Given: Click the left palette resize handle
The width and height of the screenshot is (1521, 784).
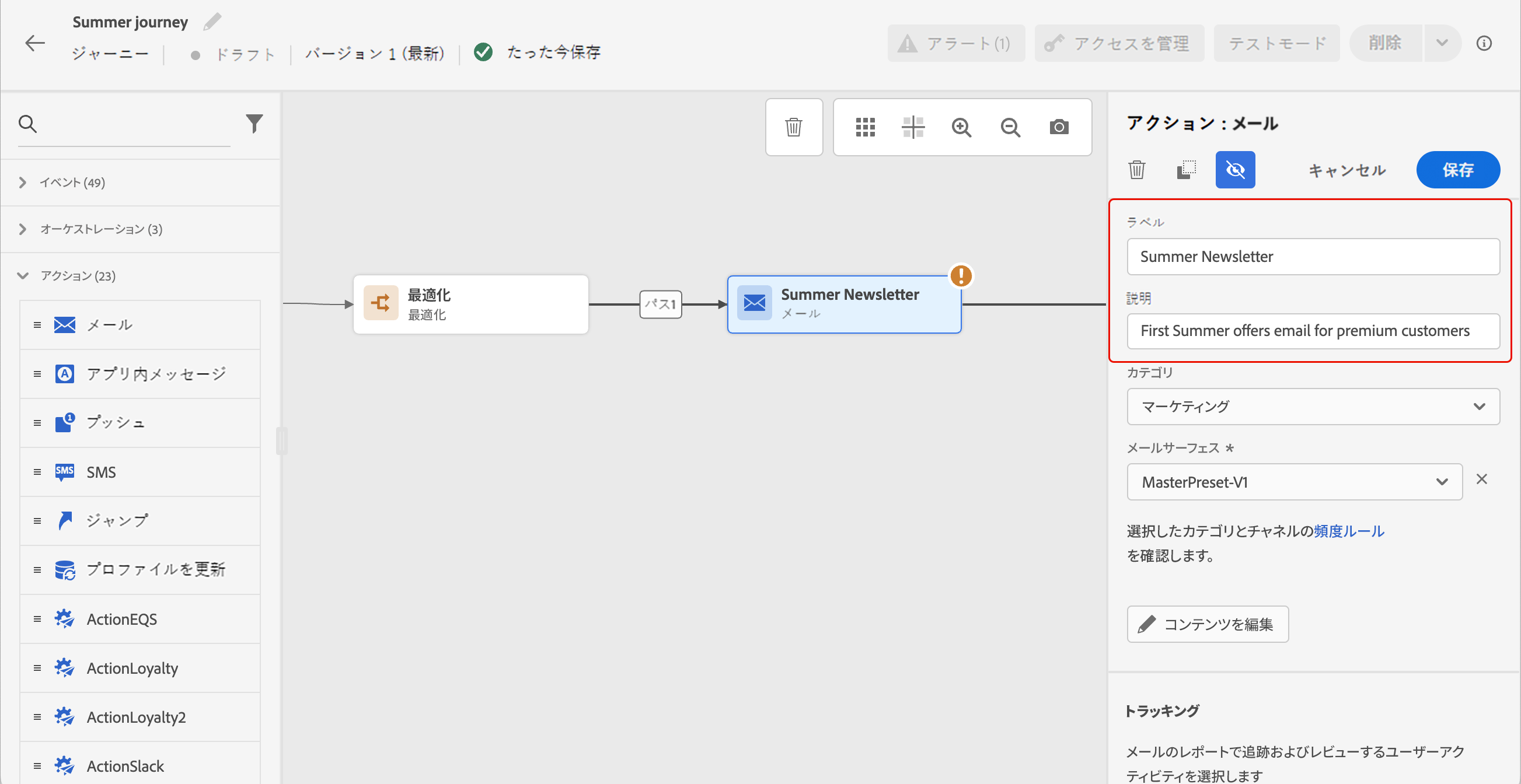Looking at the screenshot, I should (x=282, y=440).
